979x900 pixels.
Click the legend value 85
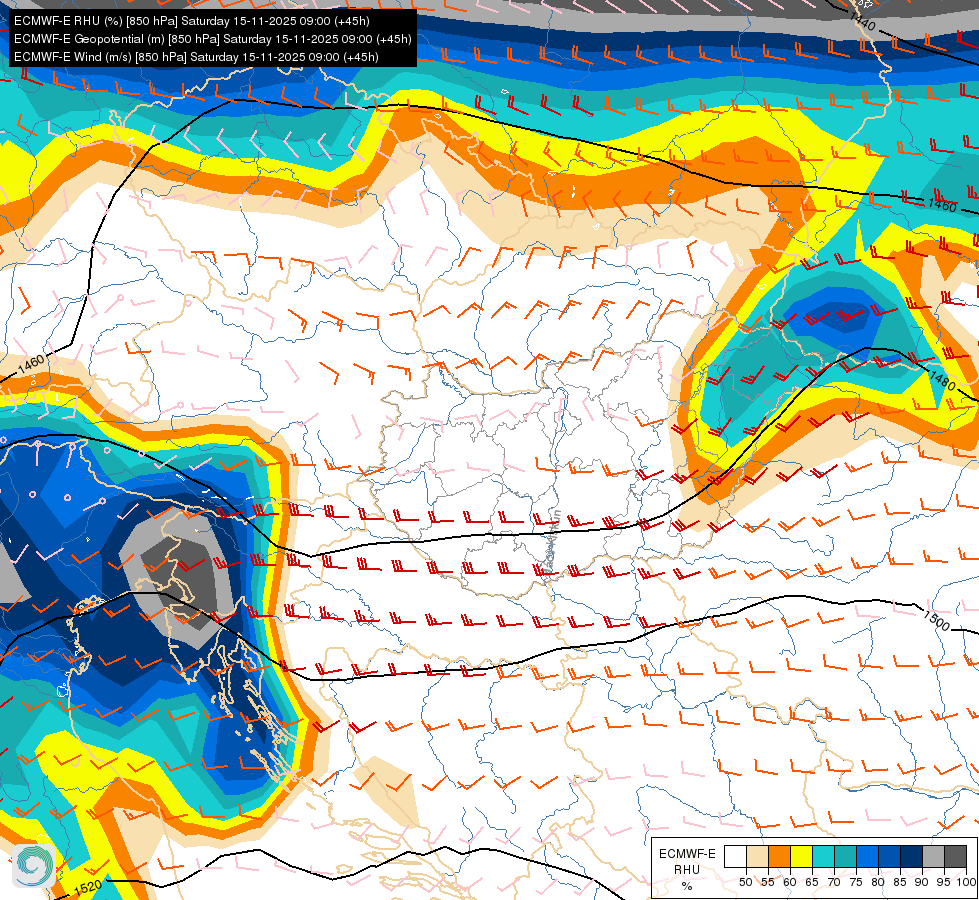pyautogui.click(x=900, y=882)
